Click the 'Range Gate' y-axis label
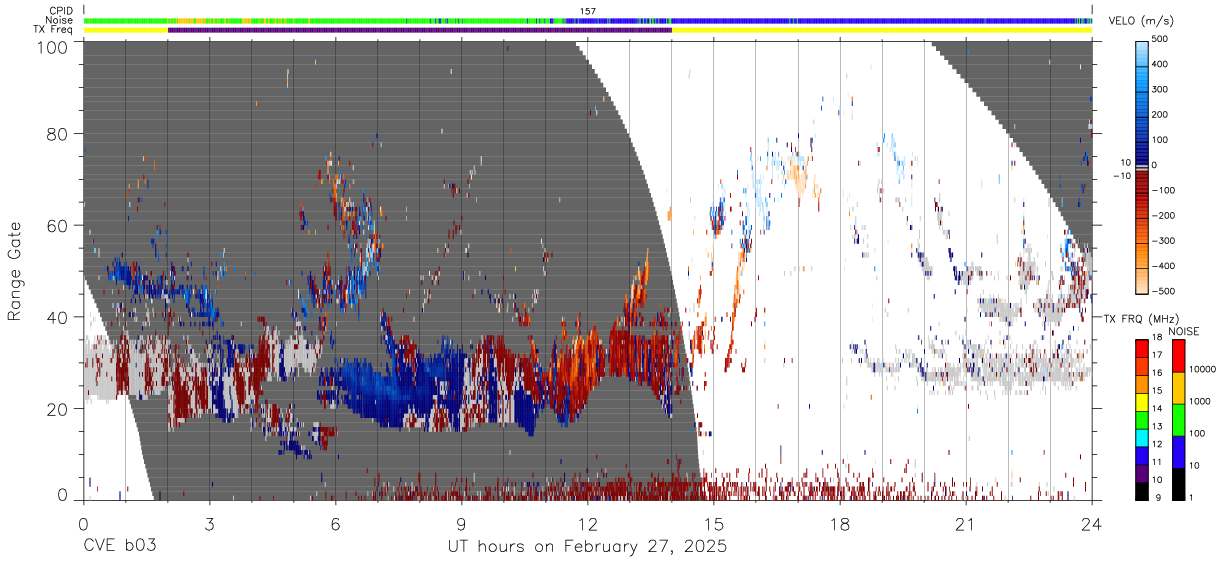This screenshot has width=1228, height=567. 15,273
